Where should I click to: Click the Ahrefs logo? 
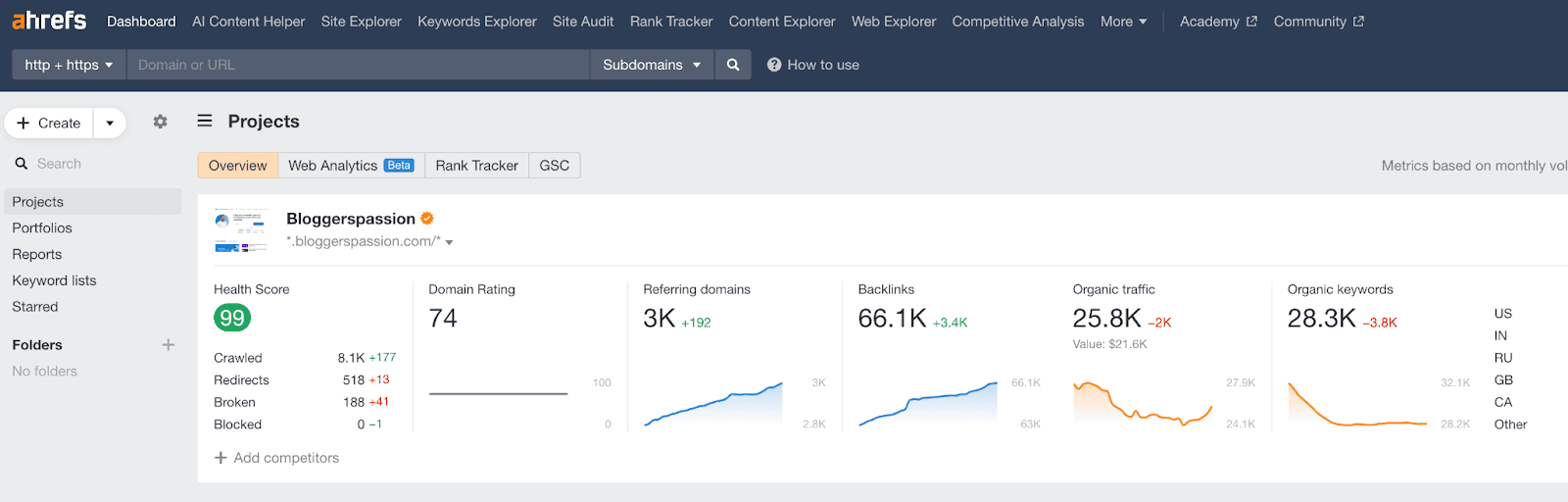[49, 21]
